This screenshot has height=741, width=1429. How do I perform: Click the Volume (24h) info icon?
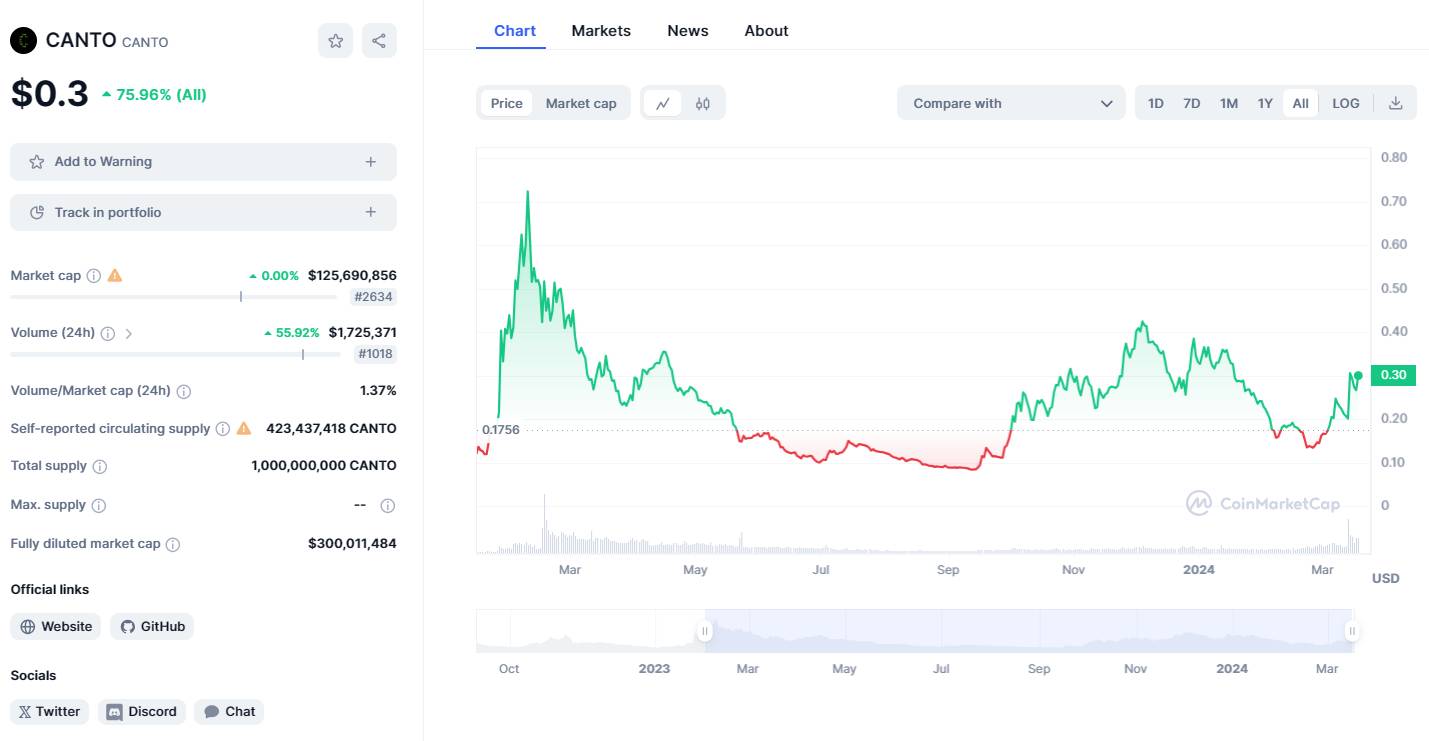click(108, 333)
